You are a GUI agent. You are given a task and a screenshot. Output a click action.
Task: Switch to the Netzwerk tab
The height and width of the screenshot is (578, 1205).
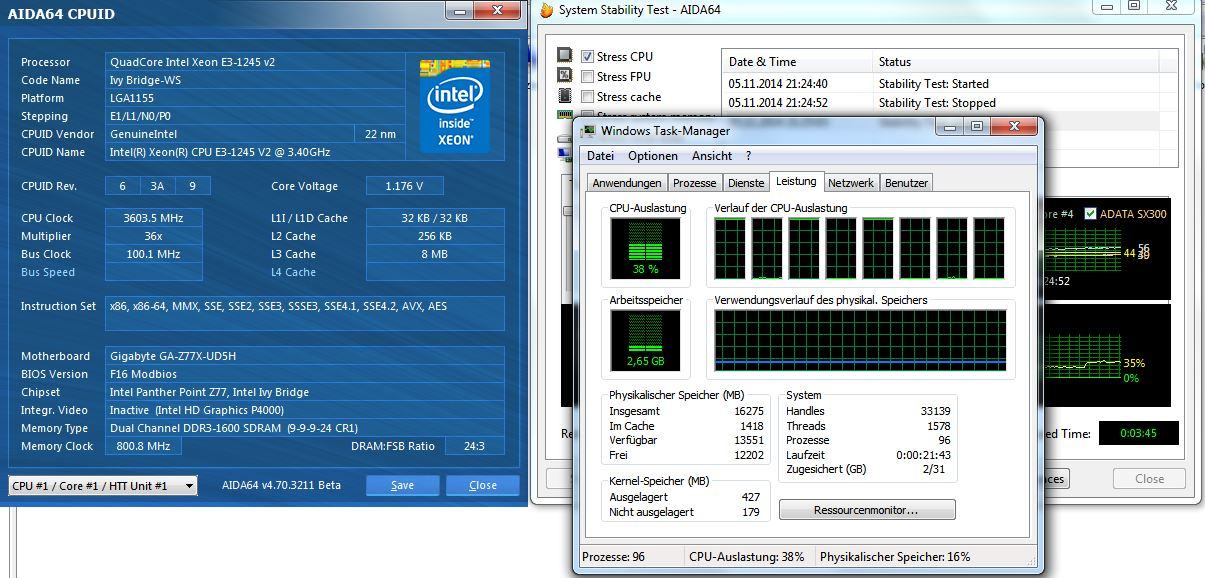pos(851,183)
